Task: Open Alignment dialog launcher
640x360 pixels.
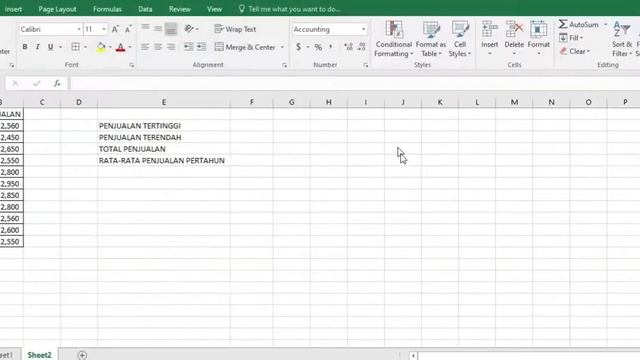Action: 284,65
